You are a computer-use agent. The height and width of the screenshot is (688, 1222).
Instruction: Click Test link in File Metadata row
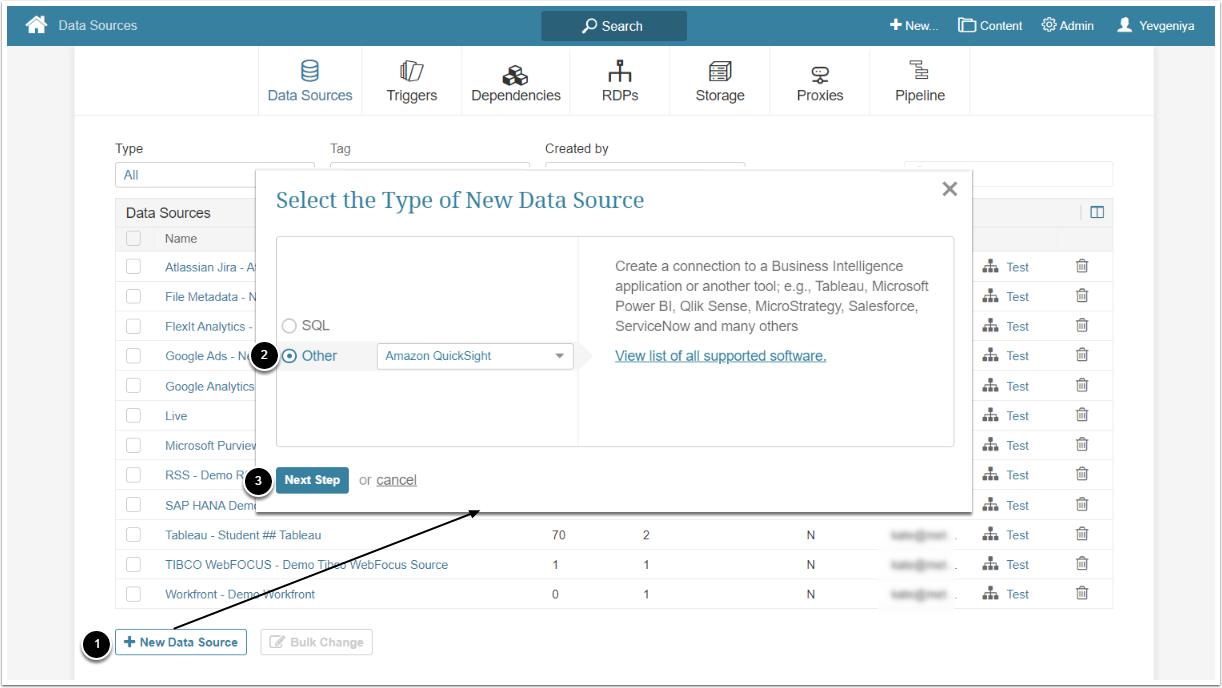pyautogui.click(x=1018, y=297)
